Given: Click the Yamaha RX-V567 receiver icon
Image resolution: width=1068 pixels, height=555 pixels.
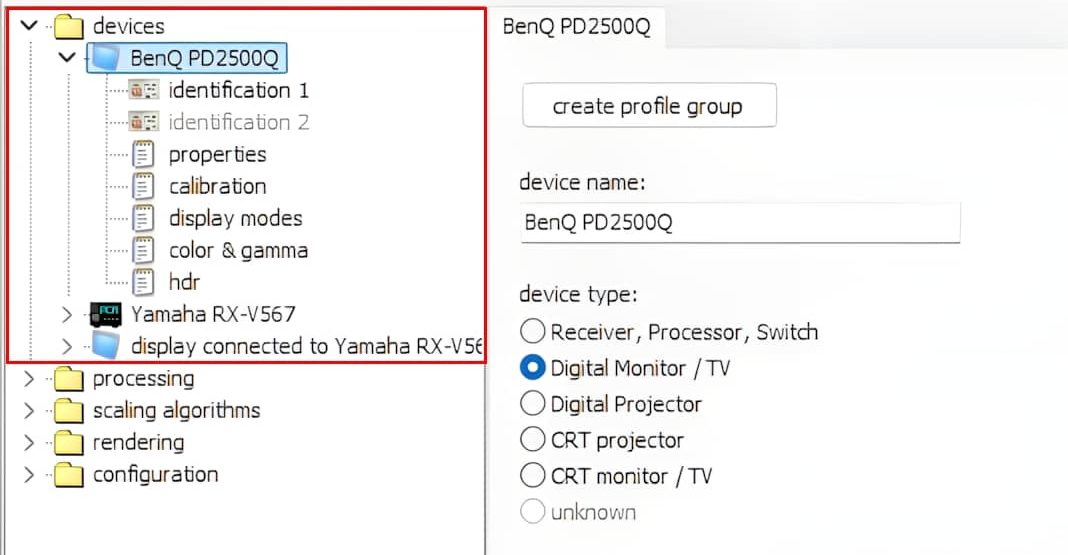Looking at the screenshot, I should coord(105,314).
